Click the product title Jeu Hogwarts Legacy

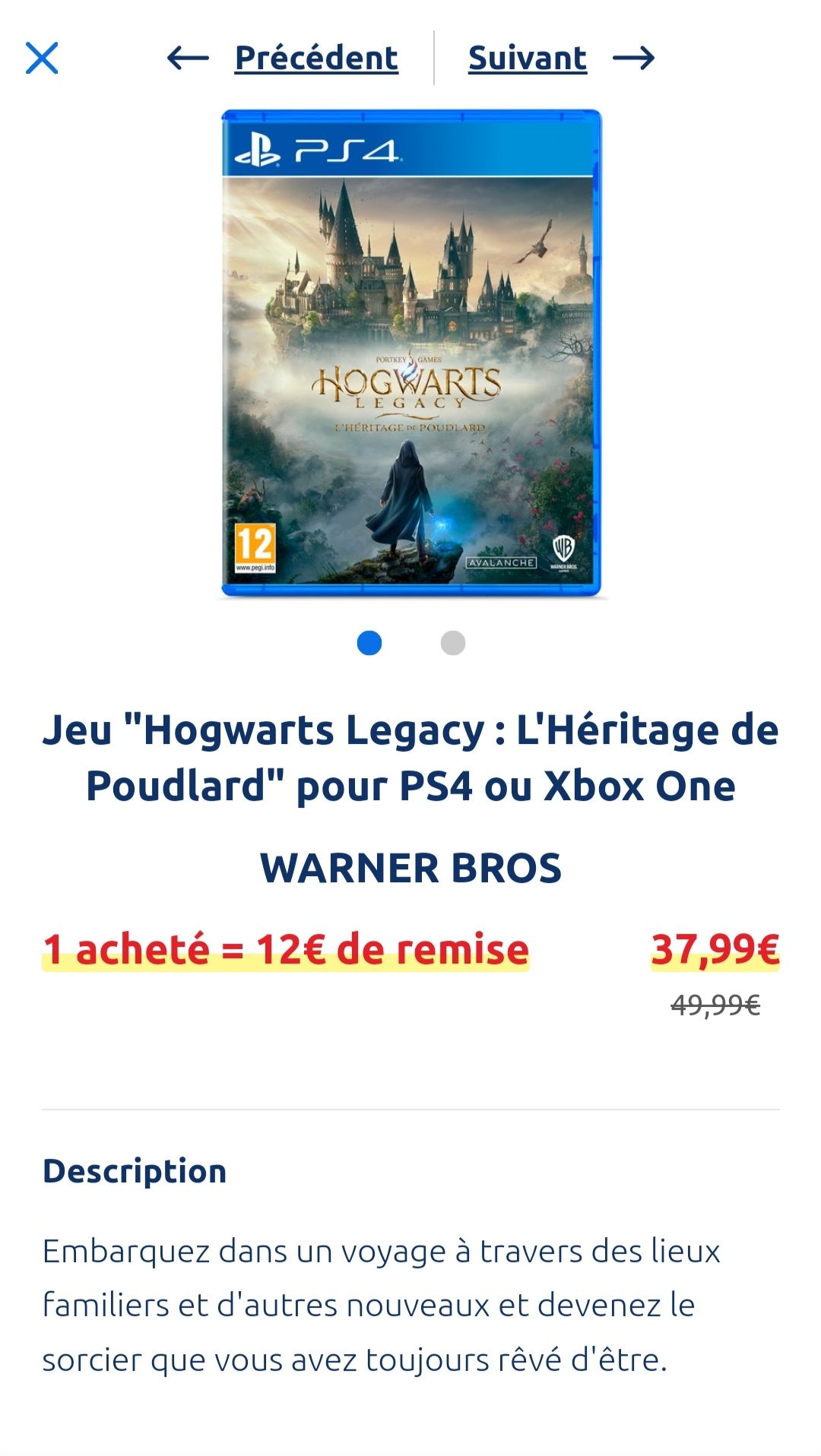coord(410,758)
